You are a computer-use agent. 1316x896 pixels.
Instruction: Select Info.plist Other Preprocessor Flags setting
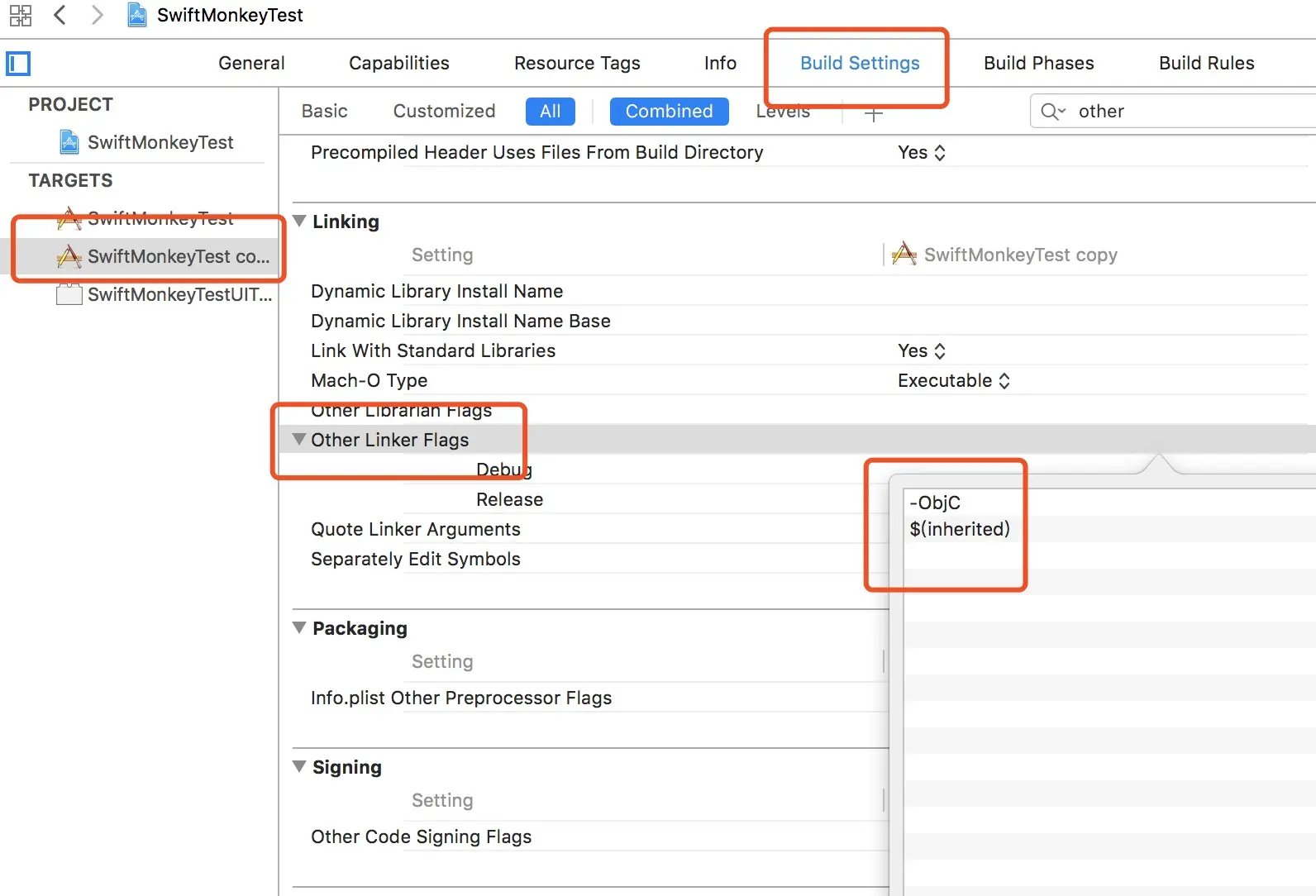pos(461,698)
